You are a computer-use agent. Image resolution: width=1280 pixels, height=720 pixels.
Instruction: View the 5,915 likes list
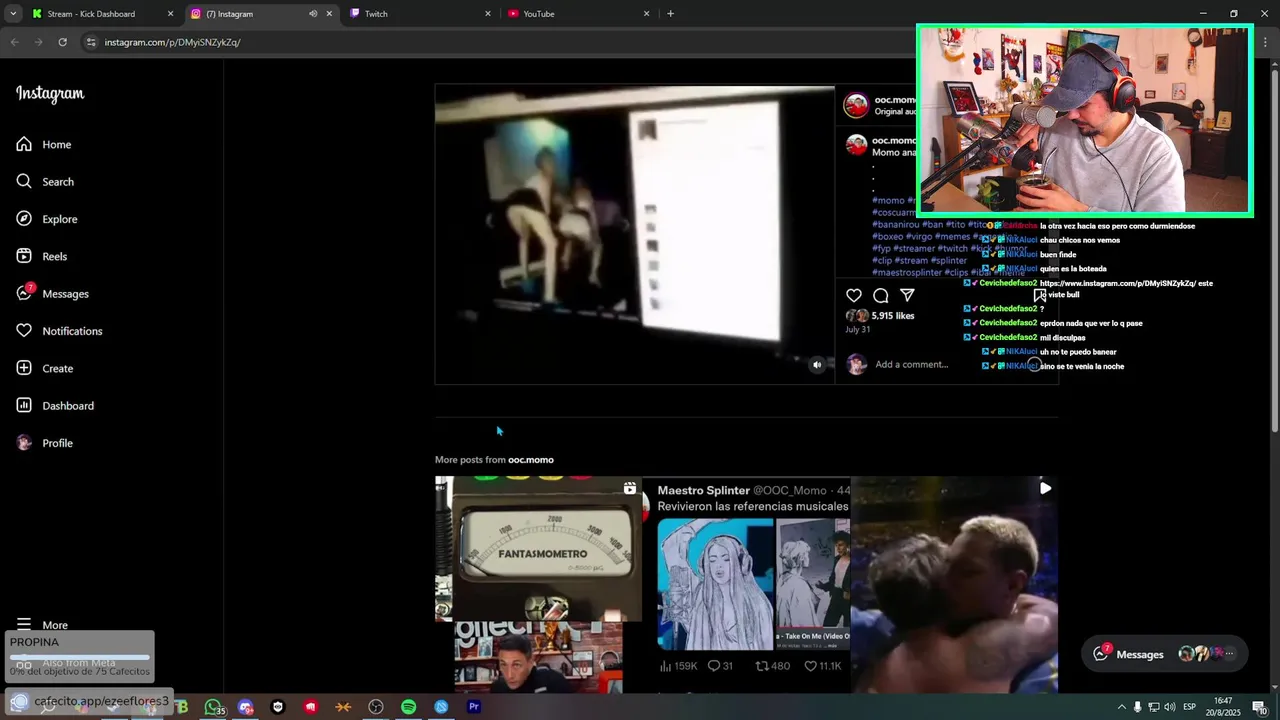click(893, 316)
